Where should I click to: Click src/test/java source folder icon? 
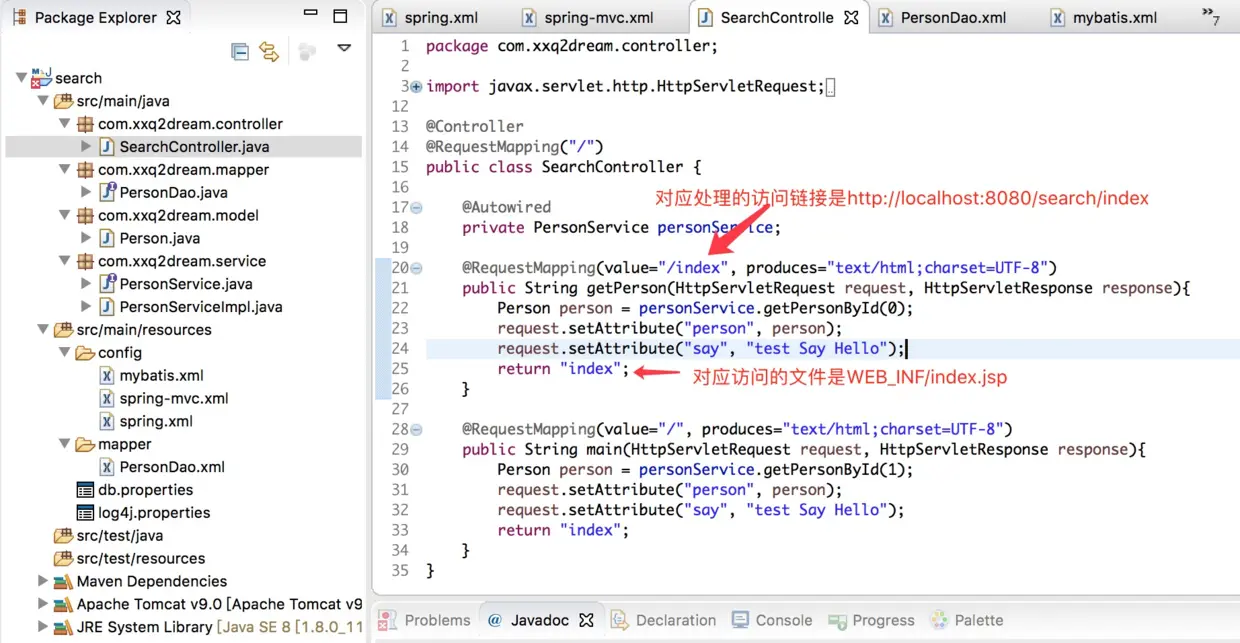tap(63, 535)
